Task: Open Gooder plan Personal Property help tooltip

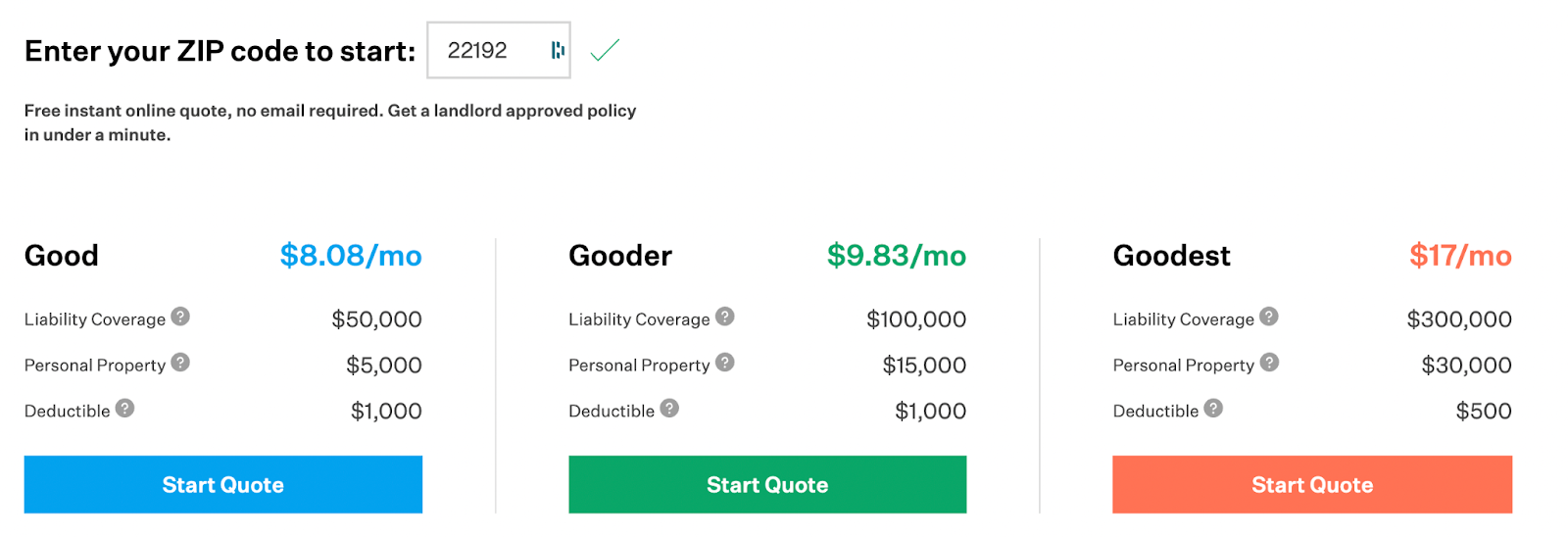Action: tap(724, 363)
